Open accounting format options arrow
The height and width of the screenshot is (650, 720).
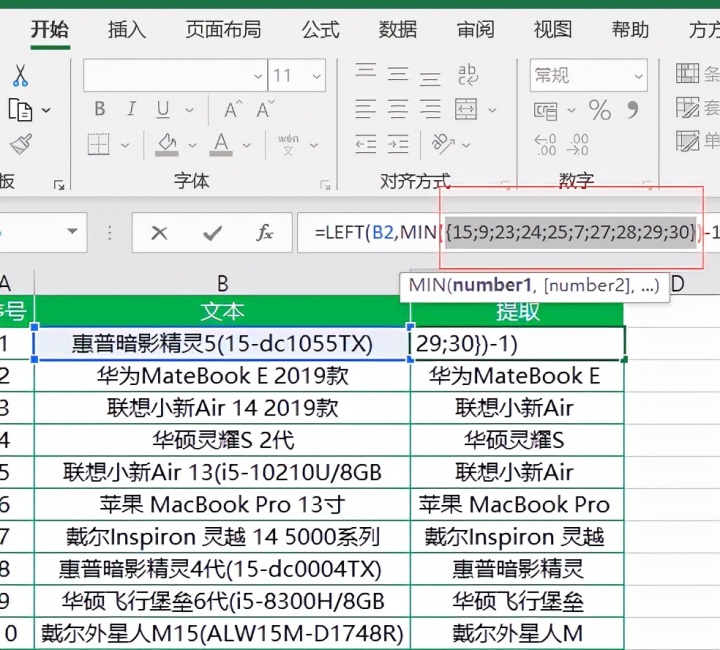point(571,110)
